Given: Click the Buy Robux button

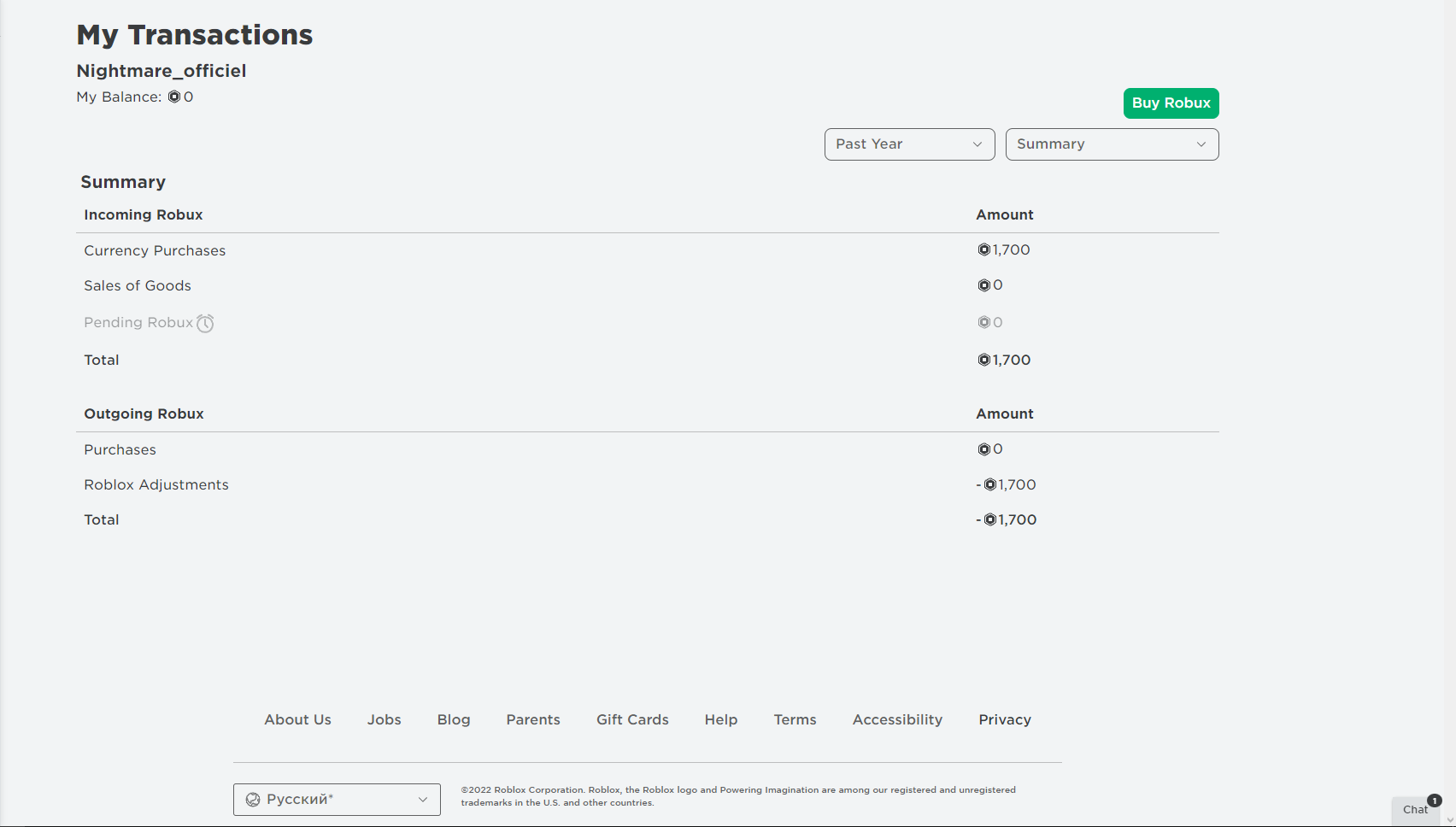Looking at the screenshot, I should (1171, 103).
